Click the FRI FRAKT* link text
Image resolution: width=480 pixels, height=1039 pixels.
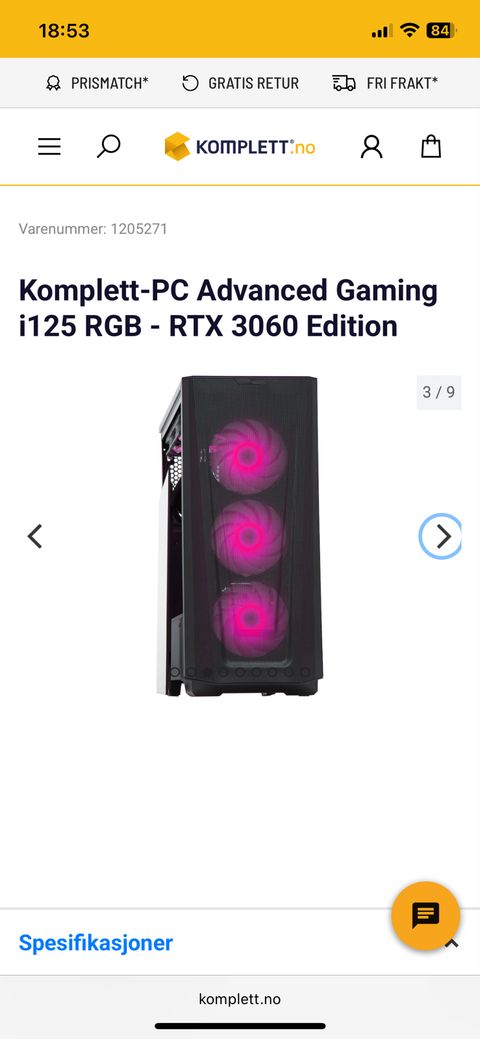402,83
